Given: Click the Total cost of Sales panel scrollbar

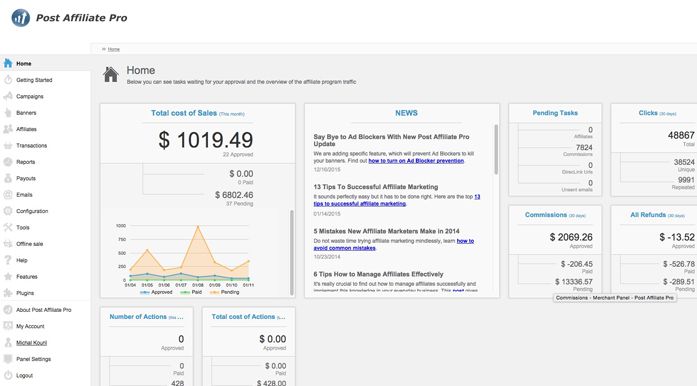Looking at the screenshot, I should [292, 252].
